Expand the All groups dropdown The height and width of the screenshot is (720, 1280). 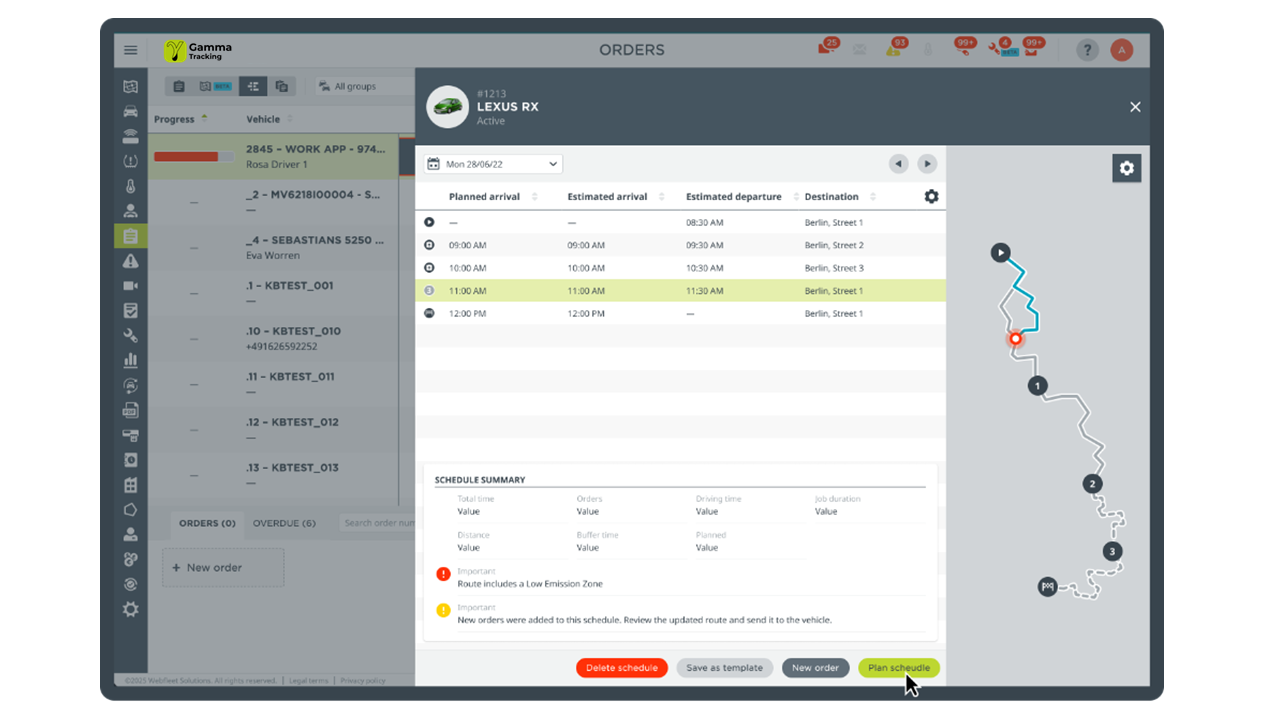[362, 87]
